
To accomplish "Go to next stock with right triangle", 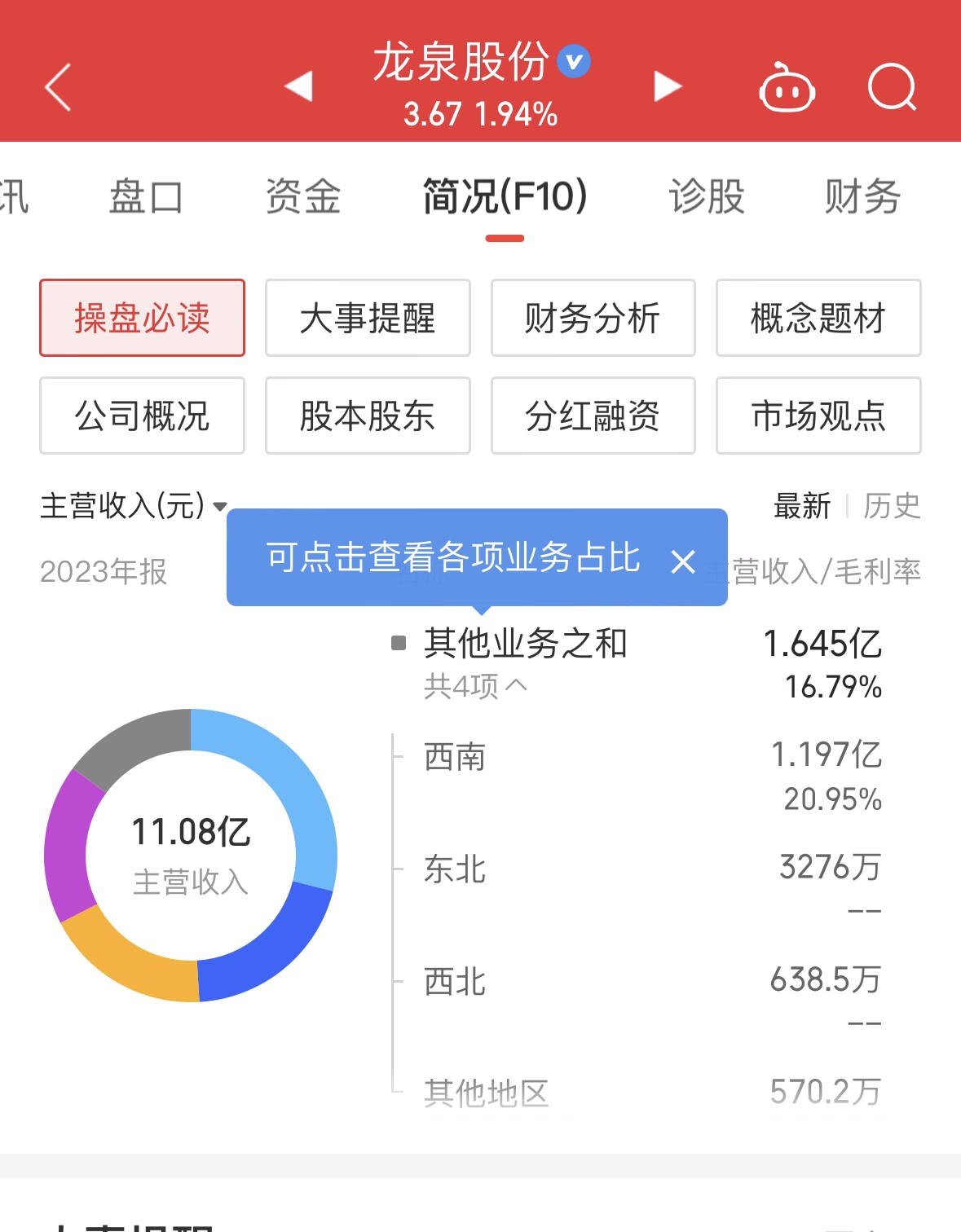I will 667,86.
